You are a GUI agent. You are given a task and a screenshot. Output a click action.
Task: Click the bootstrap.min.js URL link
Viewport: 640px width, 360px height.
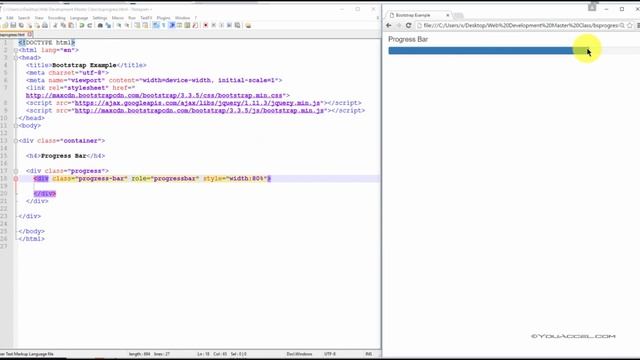pyautogui.click(x=199, y=111)
